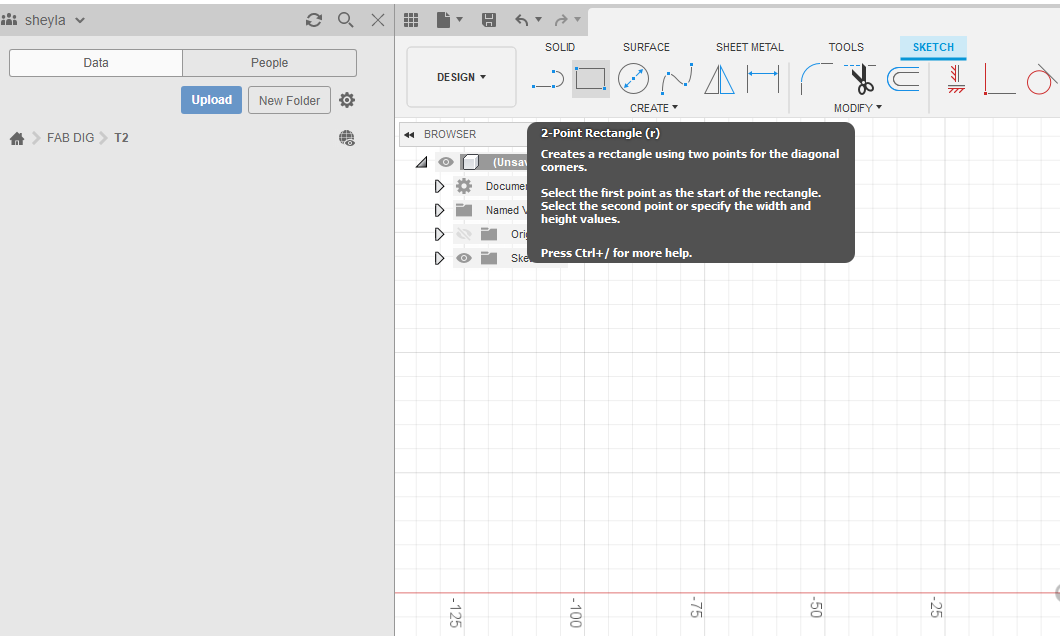Image resolution: width=1060 pixels, height=636 pixels.
Task: Click the Upload button
Action: pyautogui.click(x=212, y=100)
